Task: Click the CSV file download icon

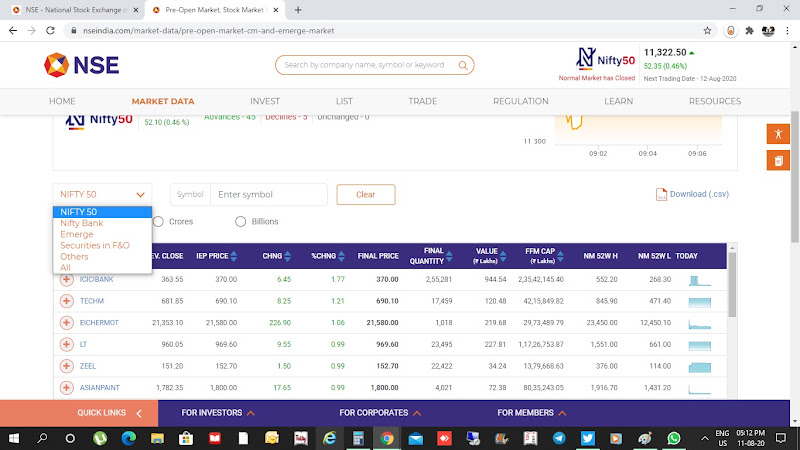Action: click(x=661, y=194)
